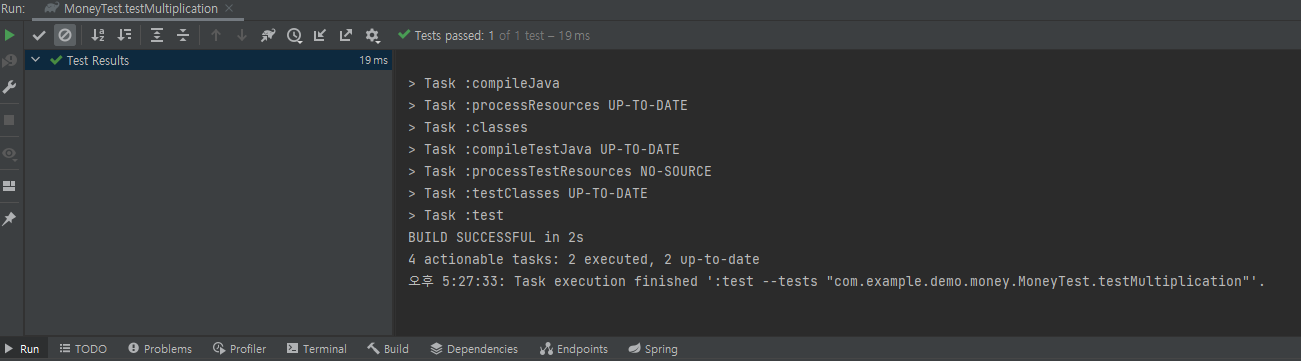Sort test results alphabetically

point(98,35)
